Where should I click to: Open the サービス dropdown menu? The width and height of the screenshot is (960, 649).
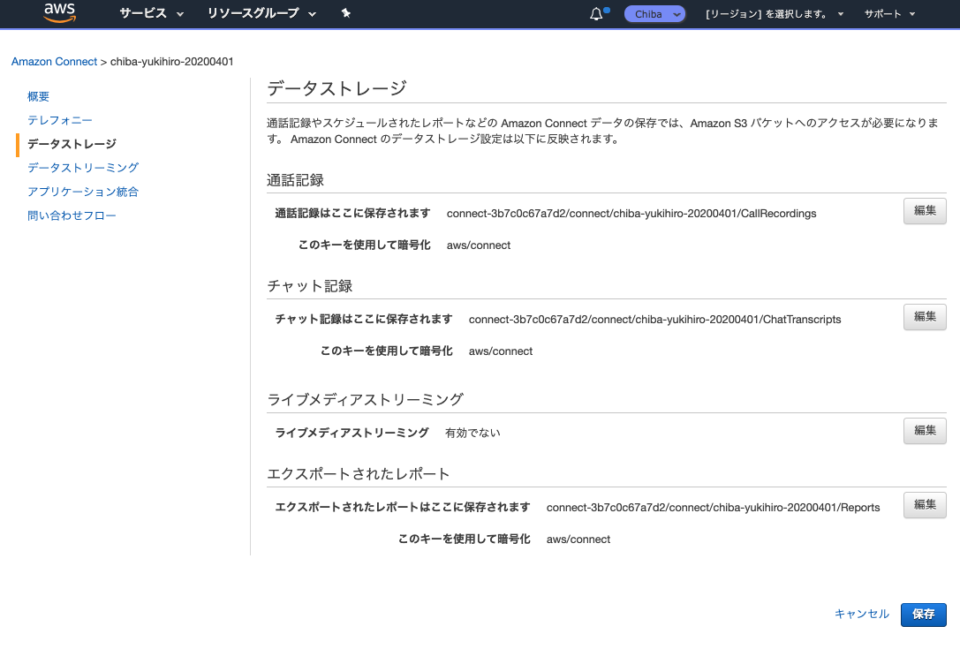(x=151, y=13)
